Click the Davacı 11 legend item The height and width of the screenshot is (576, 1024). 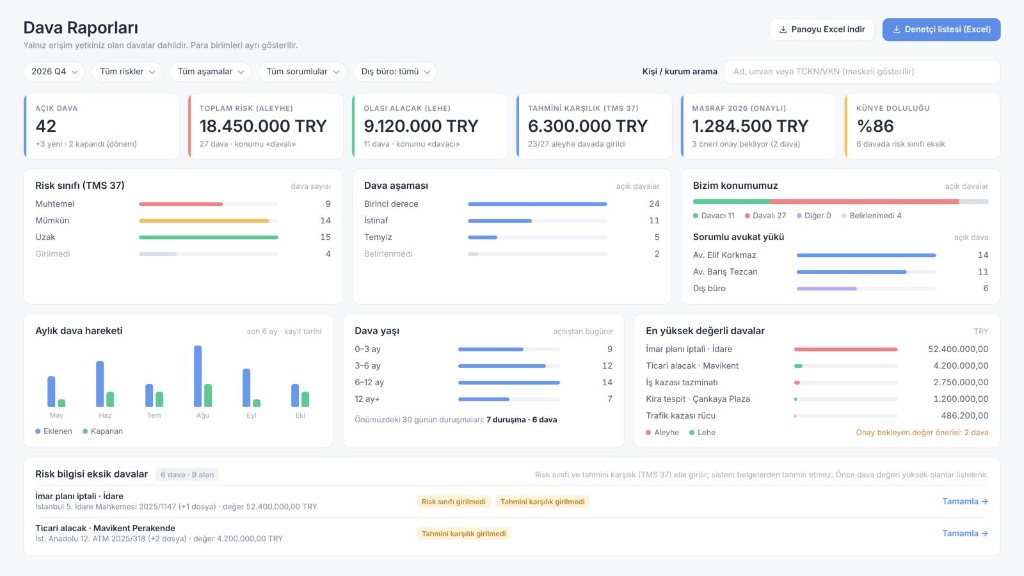click(714, 216)
